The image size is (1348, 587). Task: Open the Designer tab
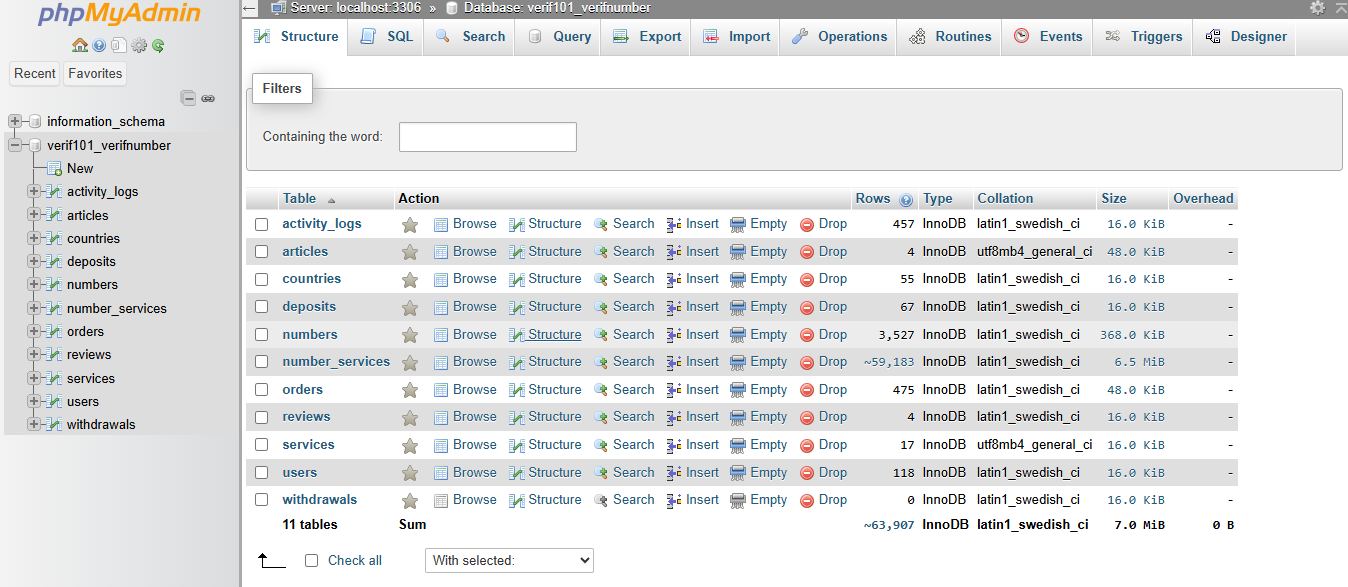pos(1246,37)
